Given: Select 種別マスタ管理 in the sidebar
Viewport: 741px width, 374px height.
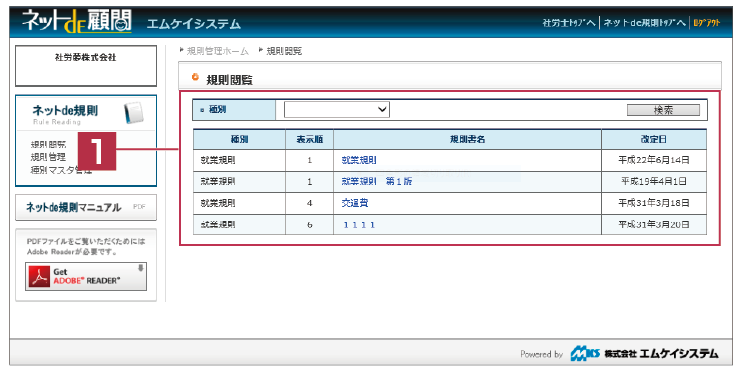Looking at the screenshot, I should tap(61, 170).
